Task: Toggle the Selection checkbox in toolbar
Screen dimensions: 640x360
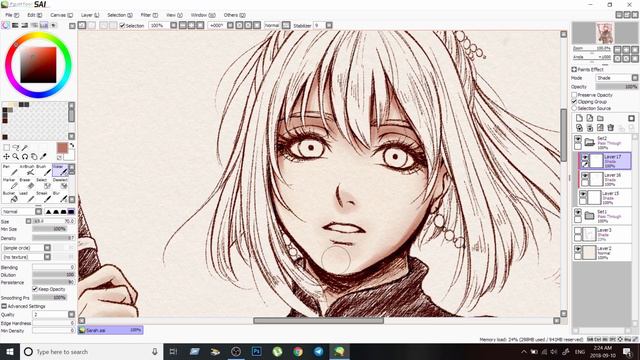Action: [122, 25]
